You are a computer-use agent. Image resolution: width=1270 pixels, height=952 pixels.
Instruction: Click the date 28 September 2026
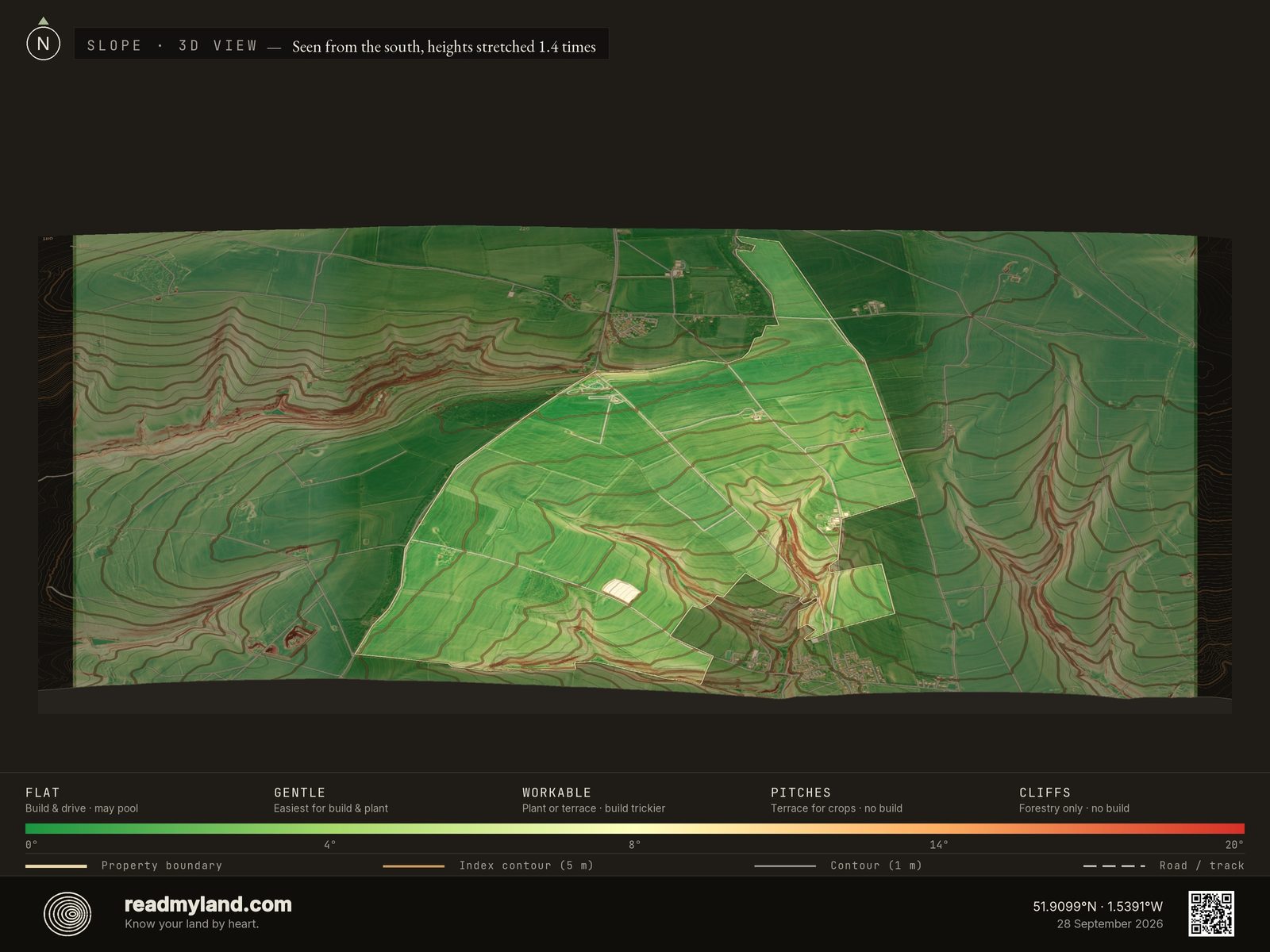1110,924
